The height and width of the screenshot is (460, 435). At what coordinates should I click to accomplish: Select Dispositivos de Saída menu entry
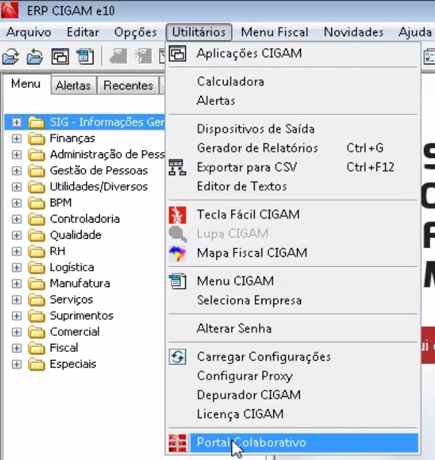click(x=293, y=129)
